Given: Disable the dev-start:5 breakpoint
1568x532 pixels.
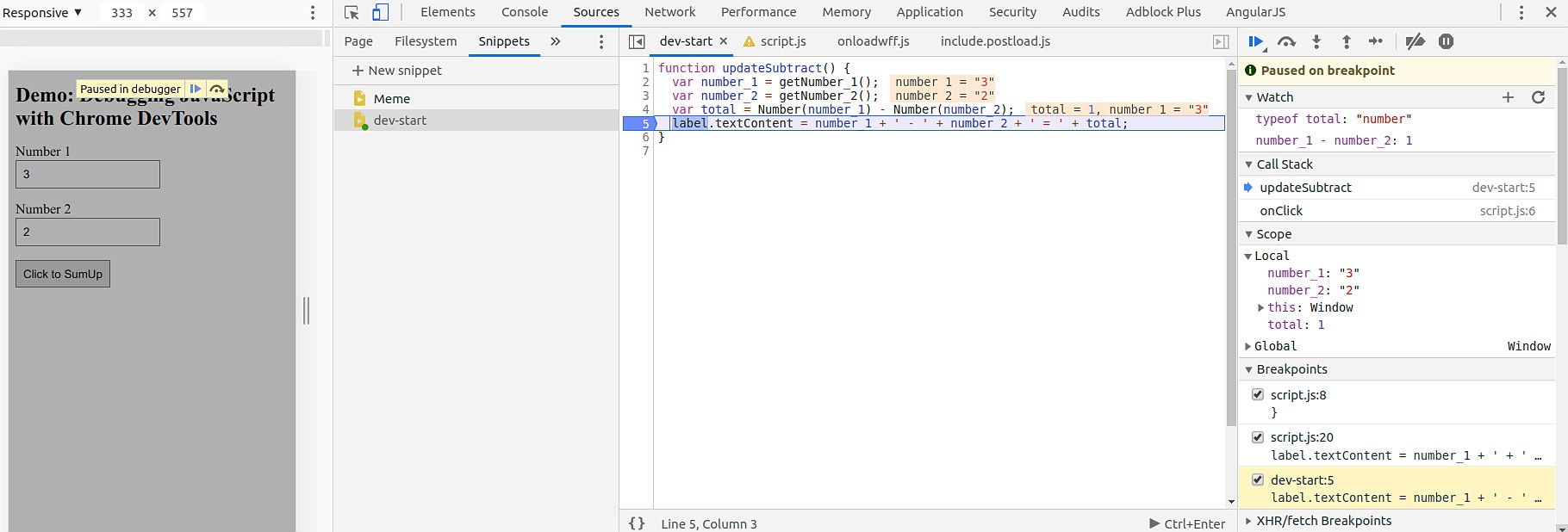Looking at the screenshot, I should tap(1257, 479).
